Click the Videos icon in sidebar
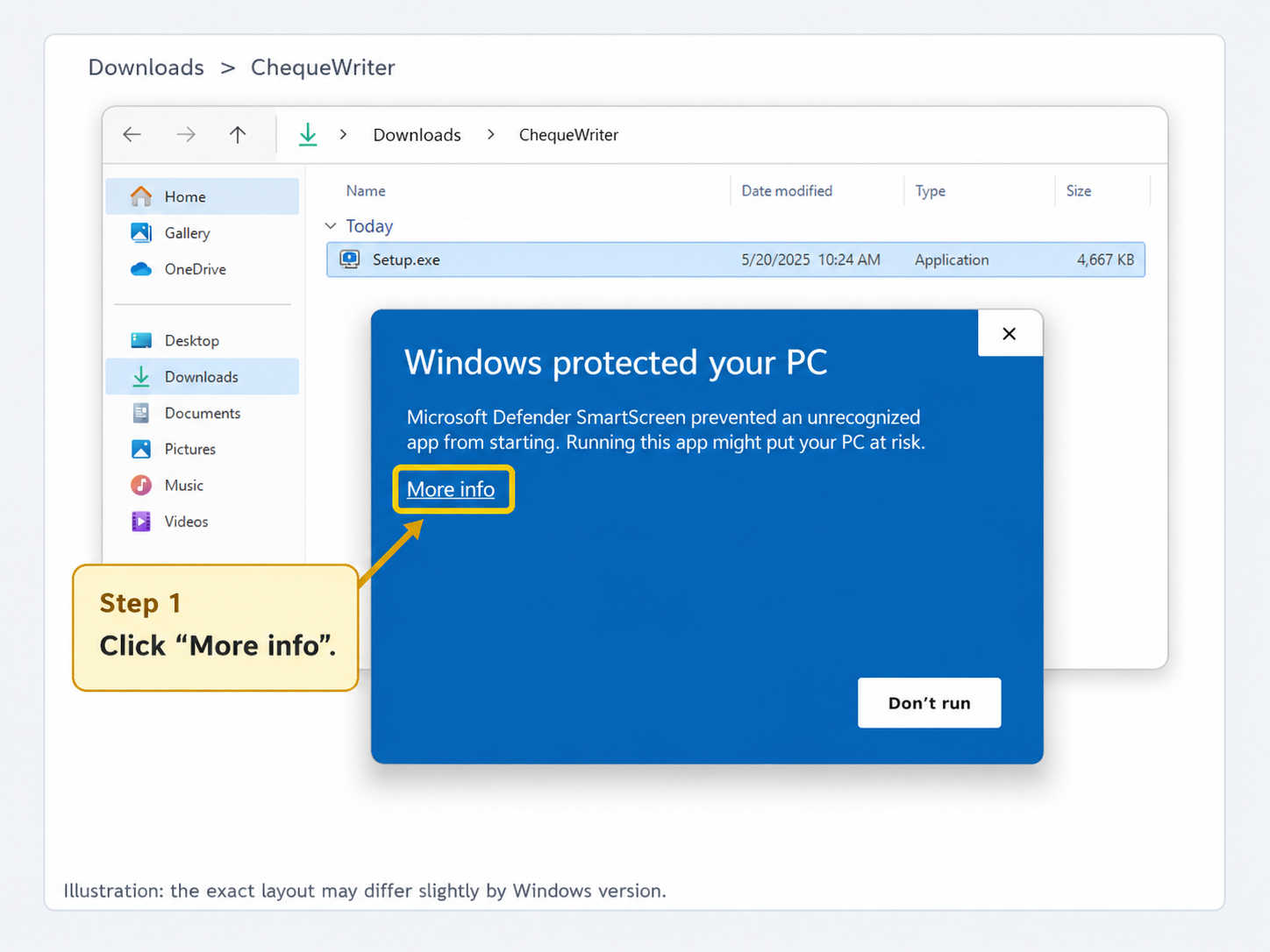 (141, 522)
